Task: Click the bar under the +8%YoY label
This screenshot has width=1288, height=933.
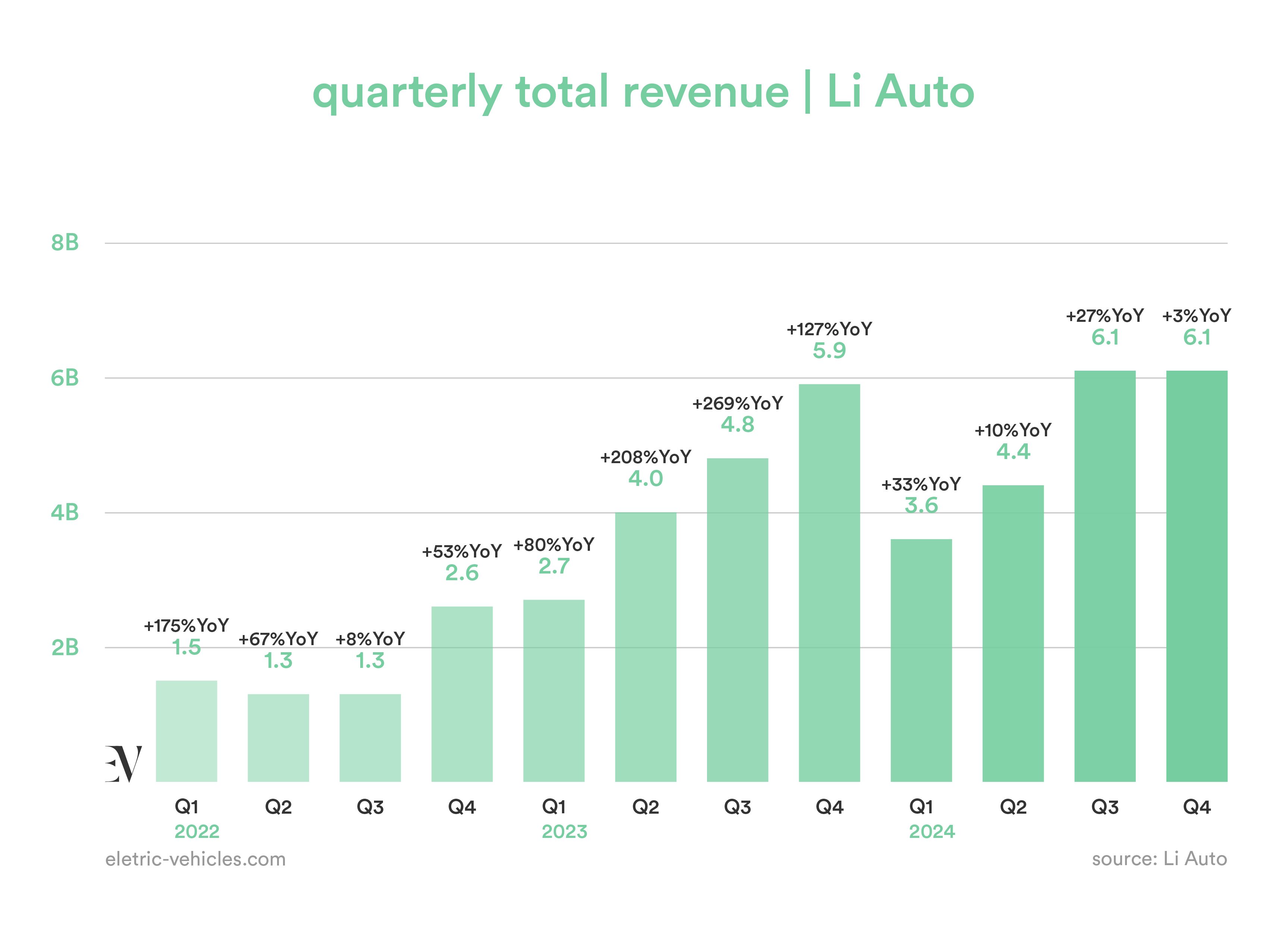Action: point(370,738)
